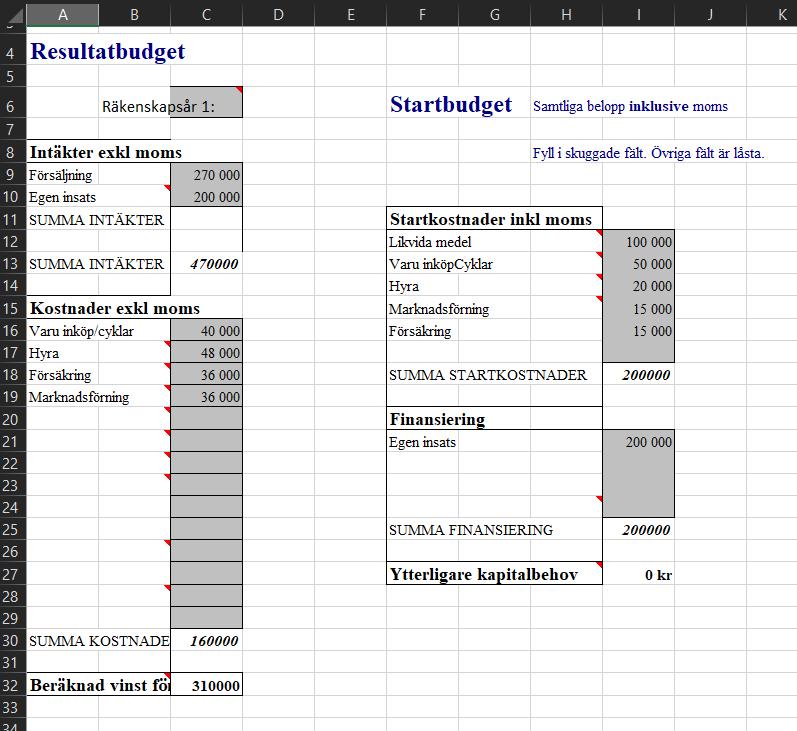Screen dimensions: 797x731
Task: Select column A header
Action: click(63, 15)
